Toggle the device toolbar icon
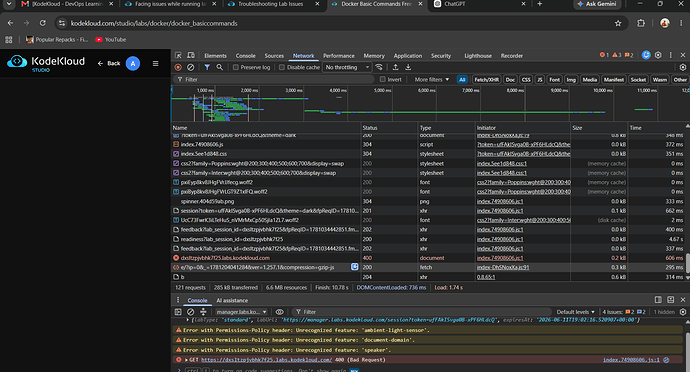Viewport: 690px width, 372px height. [191, 55]
